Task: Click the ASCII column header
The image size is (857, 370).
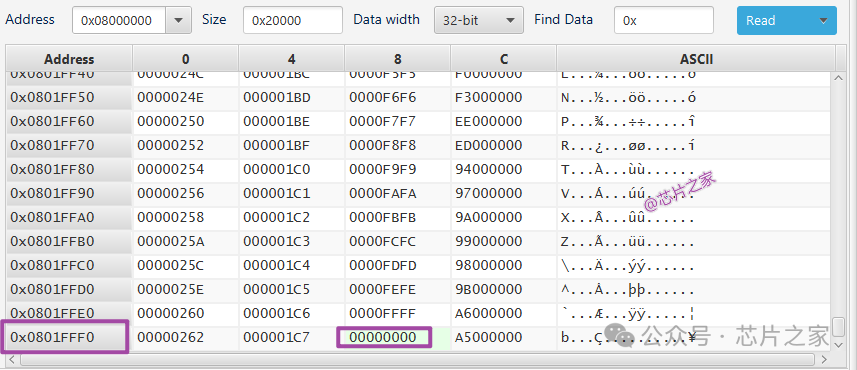Action: (x=696, y=58)
